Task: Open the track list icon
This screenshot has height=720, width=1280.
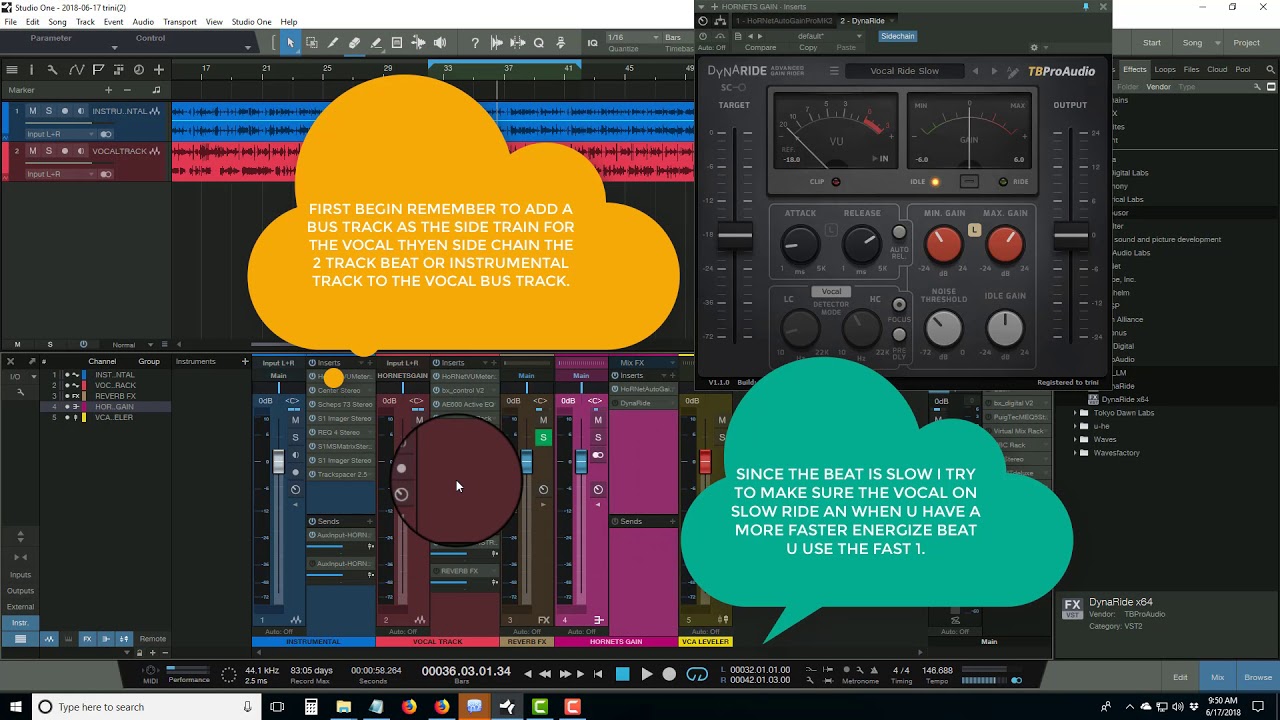Action: point(12,70)
